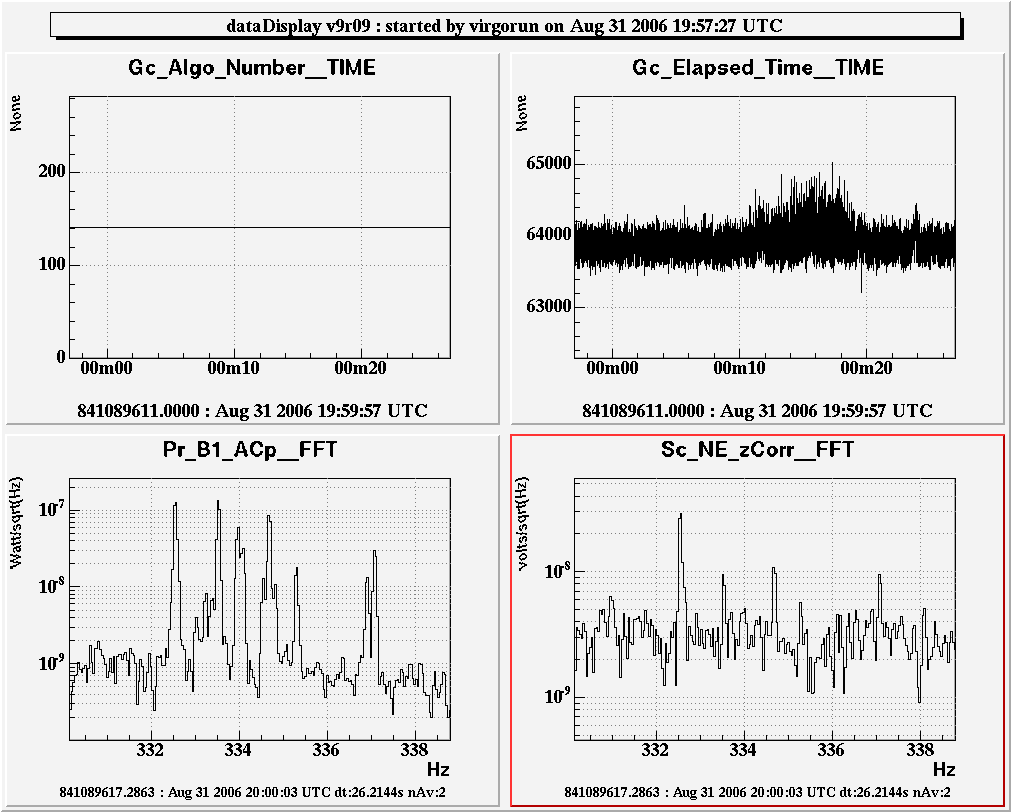Select the Sc_NE_zCorr__FFT plot title
1011x812 pixels.
pos(758,450)
